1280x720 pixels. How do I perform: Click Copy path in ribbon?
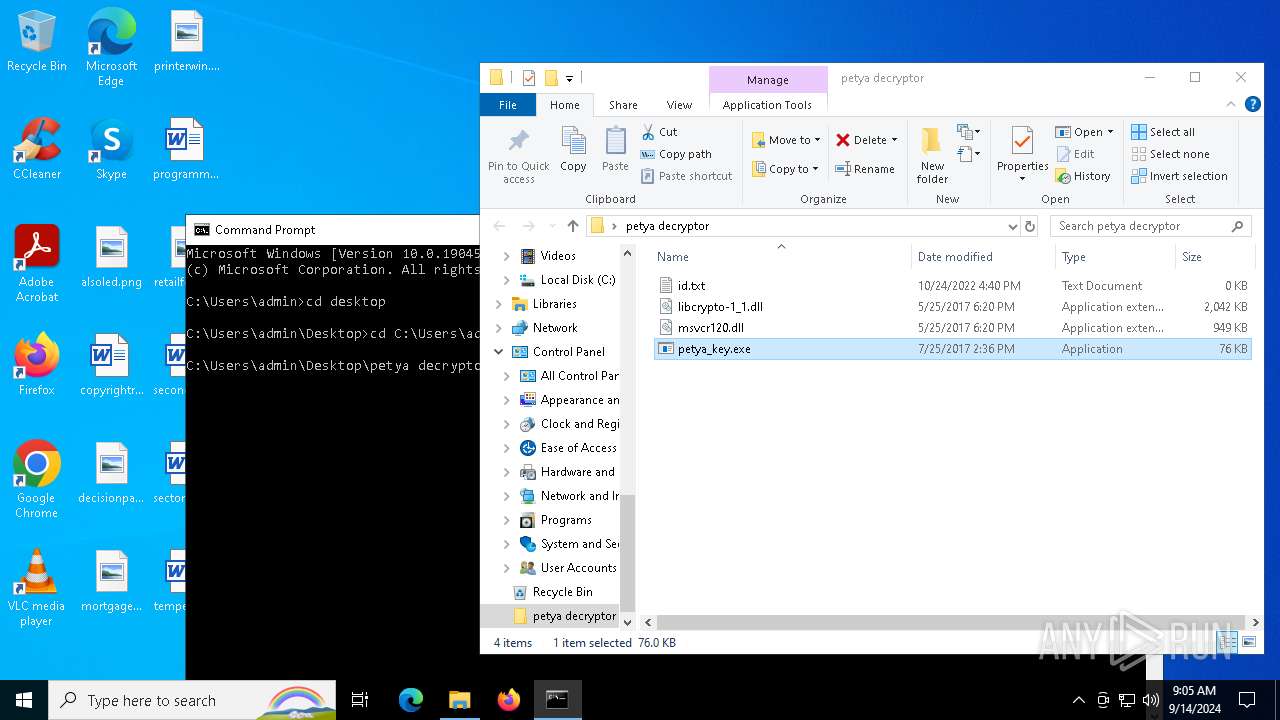pyautogui.click(x=676, y=154)
